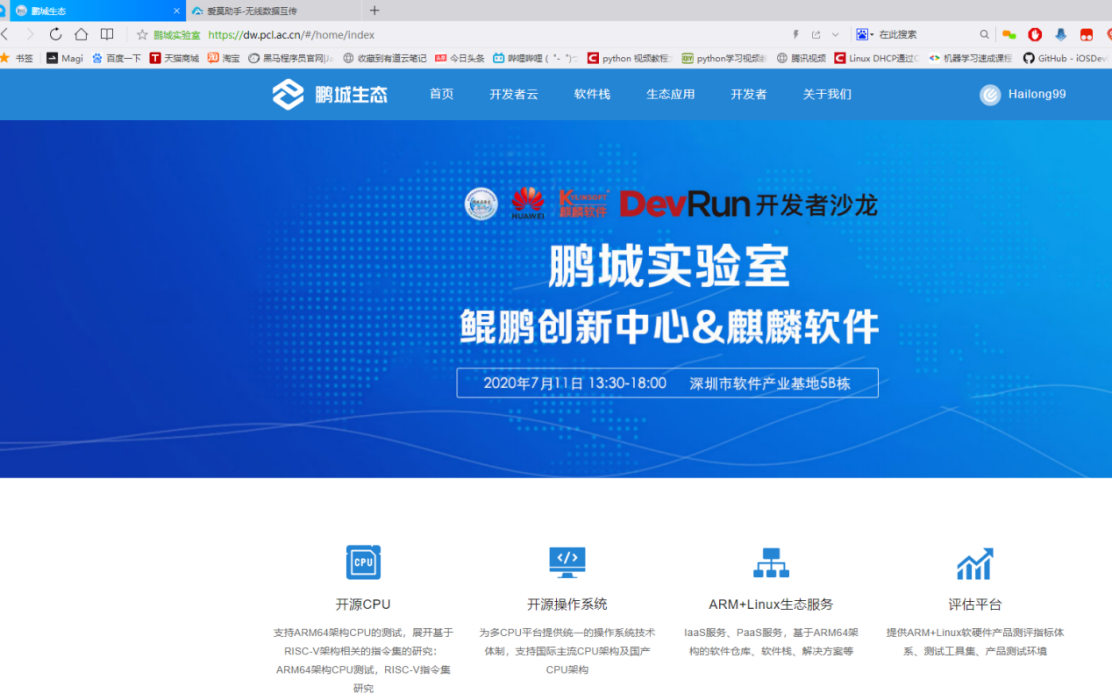Click the 关于我们 navigation link
Screen dimensions: 1112x694
coord(827,94)
